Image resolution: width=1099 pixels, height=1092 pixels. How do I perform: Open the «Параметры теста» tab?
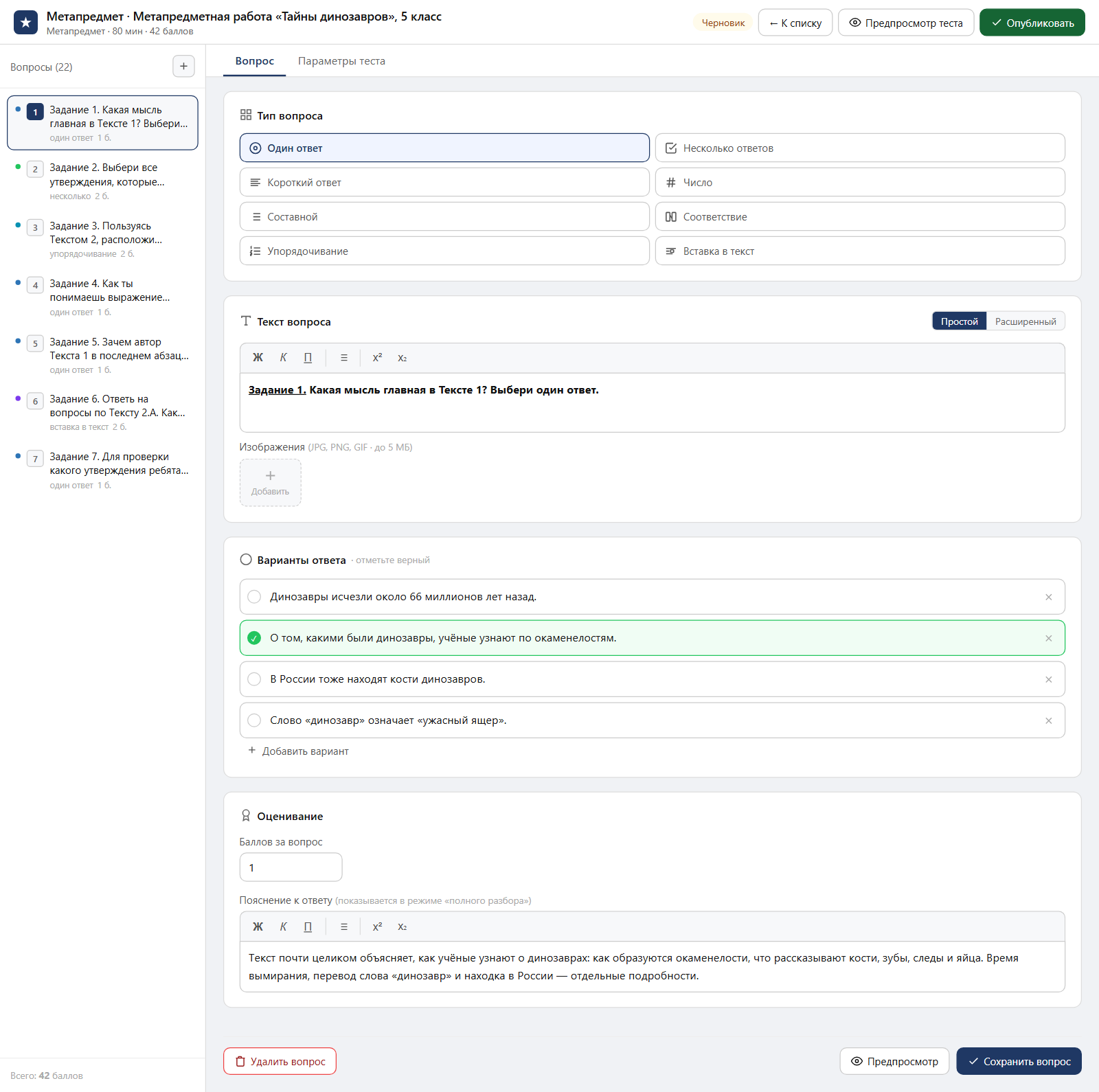[341, 61]
